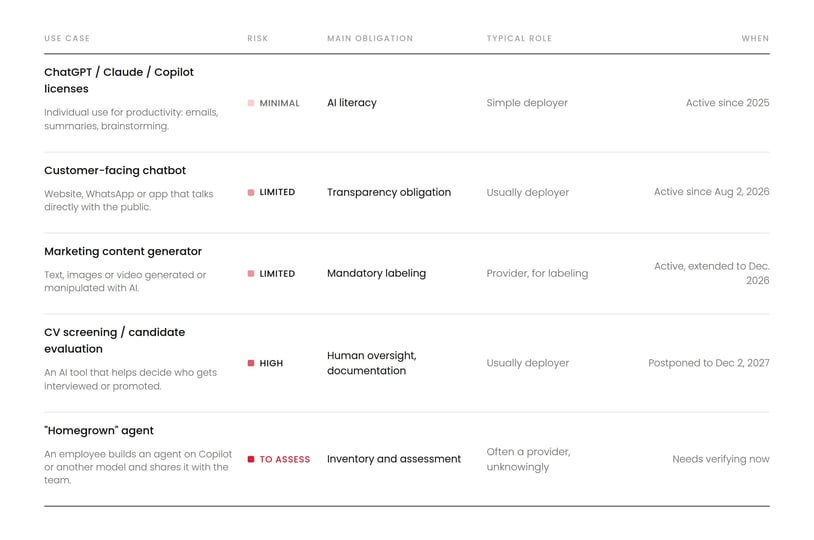Click Postponed to Dec 2, 2027 text

tap(709, 363)
